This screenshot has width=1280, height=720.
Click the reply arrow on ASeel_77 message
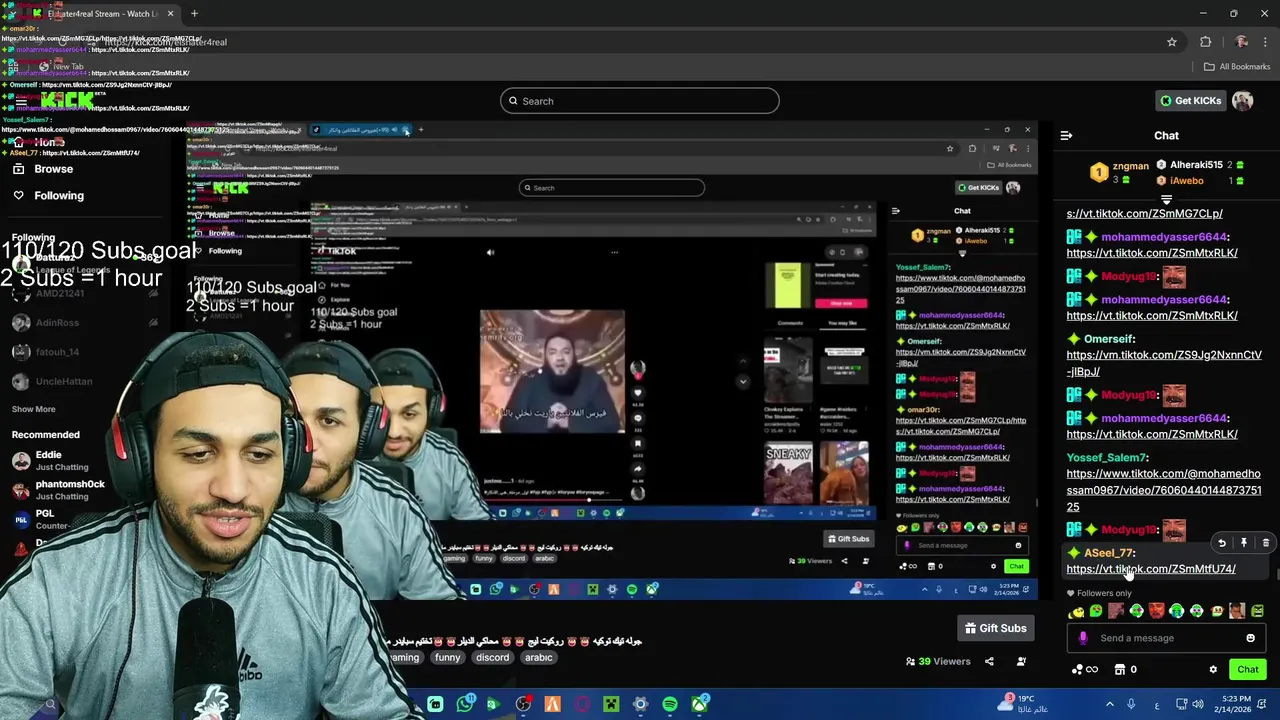click(1221, 543)
